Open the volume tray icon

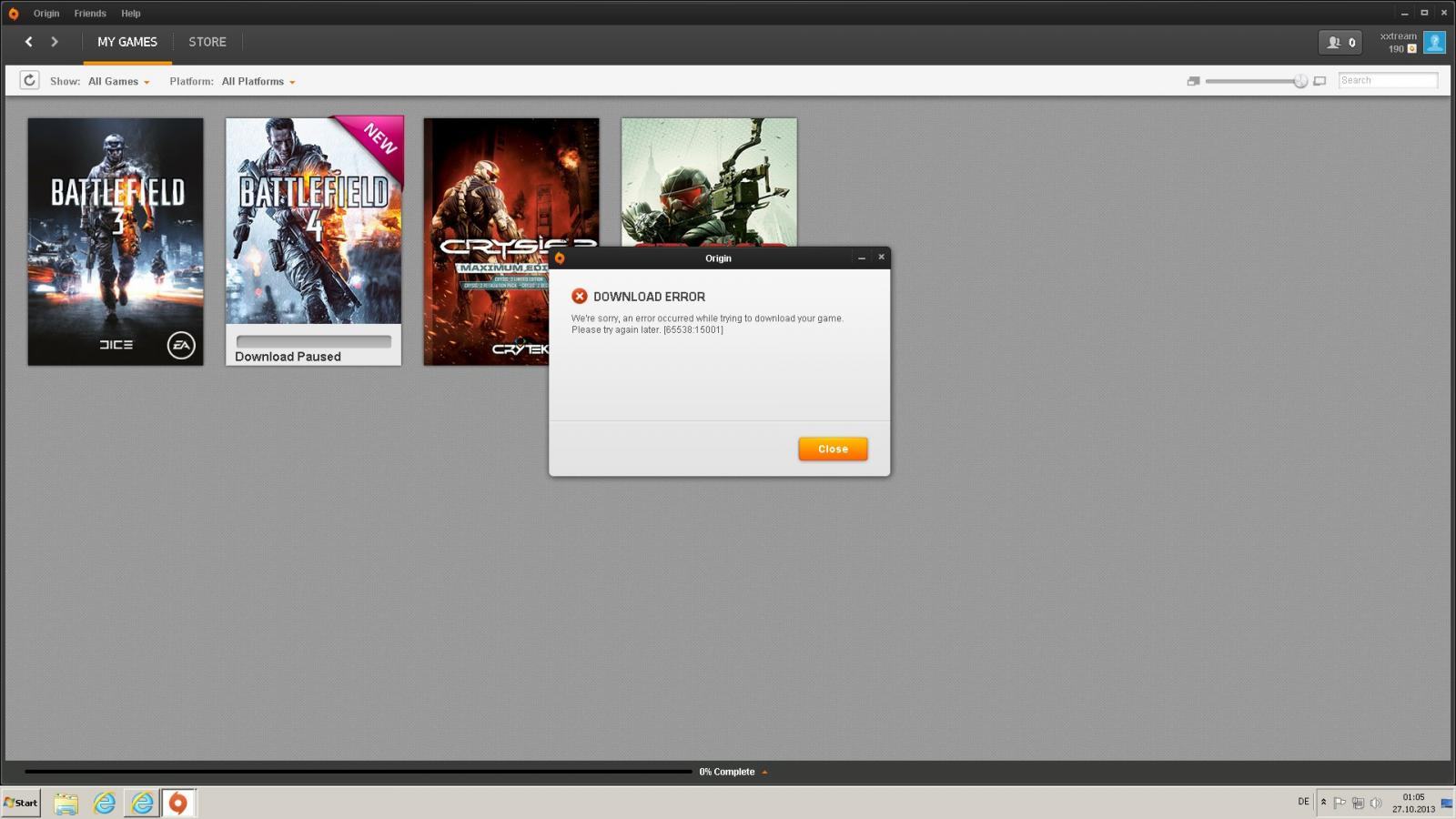(1376, 803)
